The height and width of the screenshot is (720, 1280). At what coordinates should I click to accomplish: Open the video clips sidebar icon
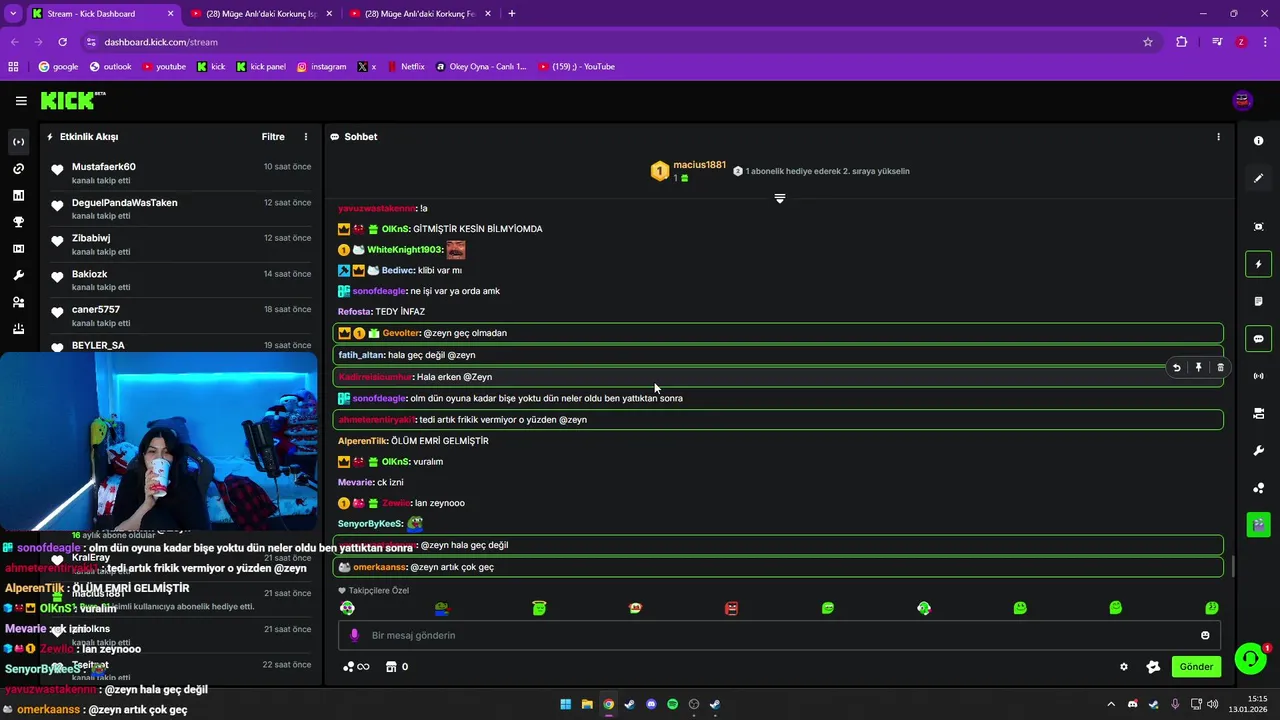18,249
